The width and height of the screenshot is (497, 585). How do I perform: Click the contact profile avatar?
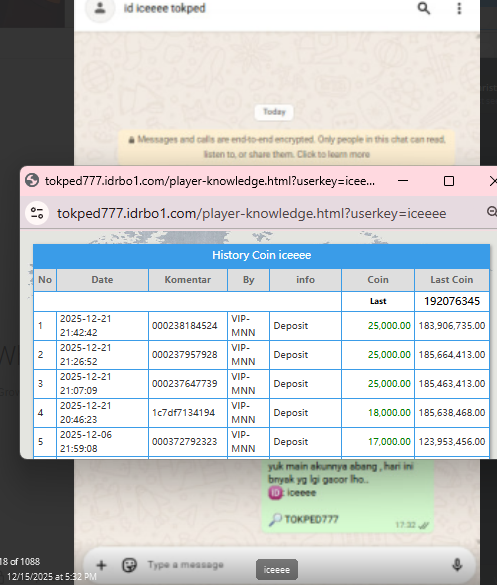coord(100,8)
